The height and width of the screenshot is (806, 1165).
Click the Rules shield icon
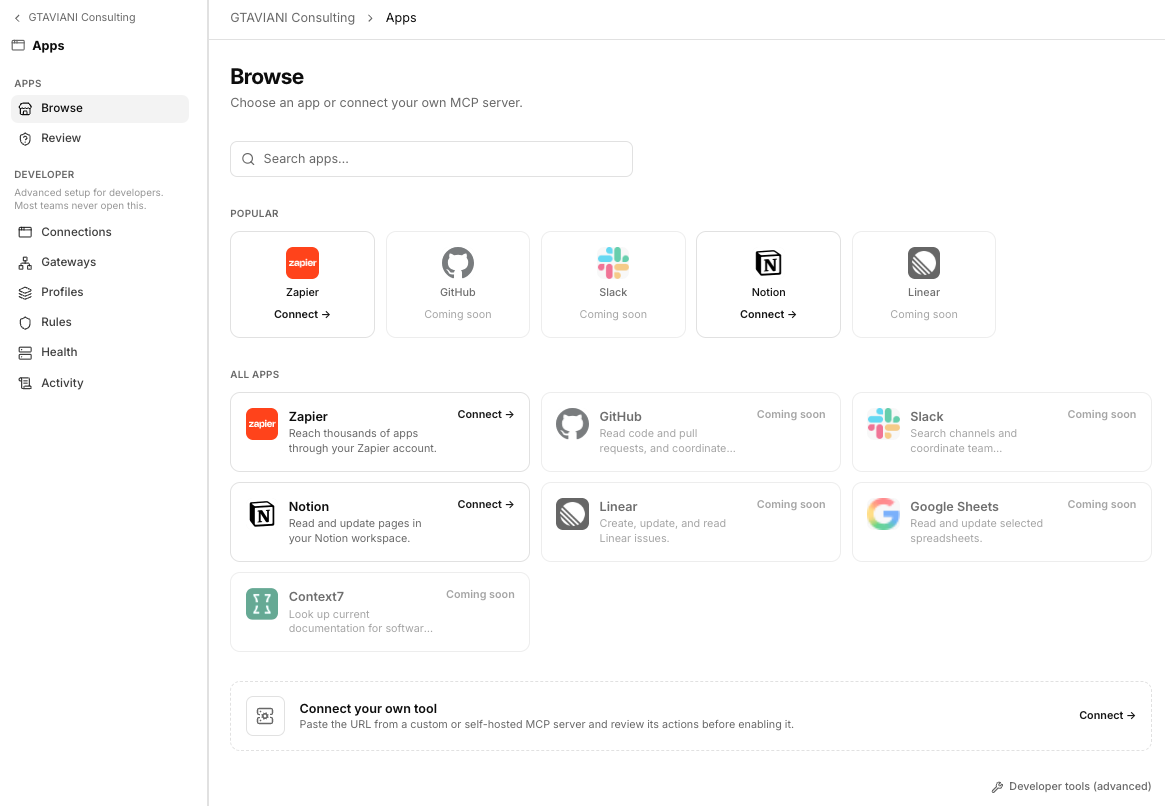pyautogui.click(x=25, y=322)
